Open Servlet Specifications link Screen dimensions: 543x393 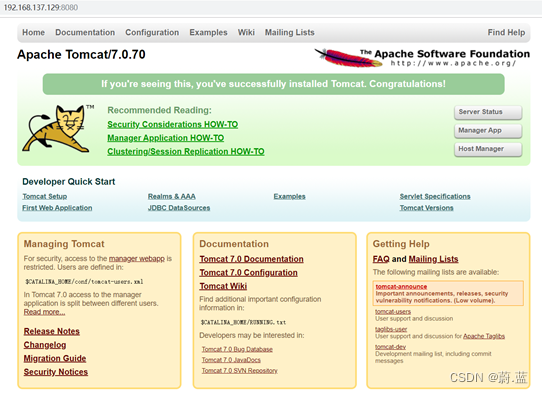tap(435, 196)
